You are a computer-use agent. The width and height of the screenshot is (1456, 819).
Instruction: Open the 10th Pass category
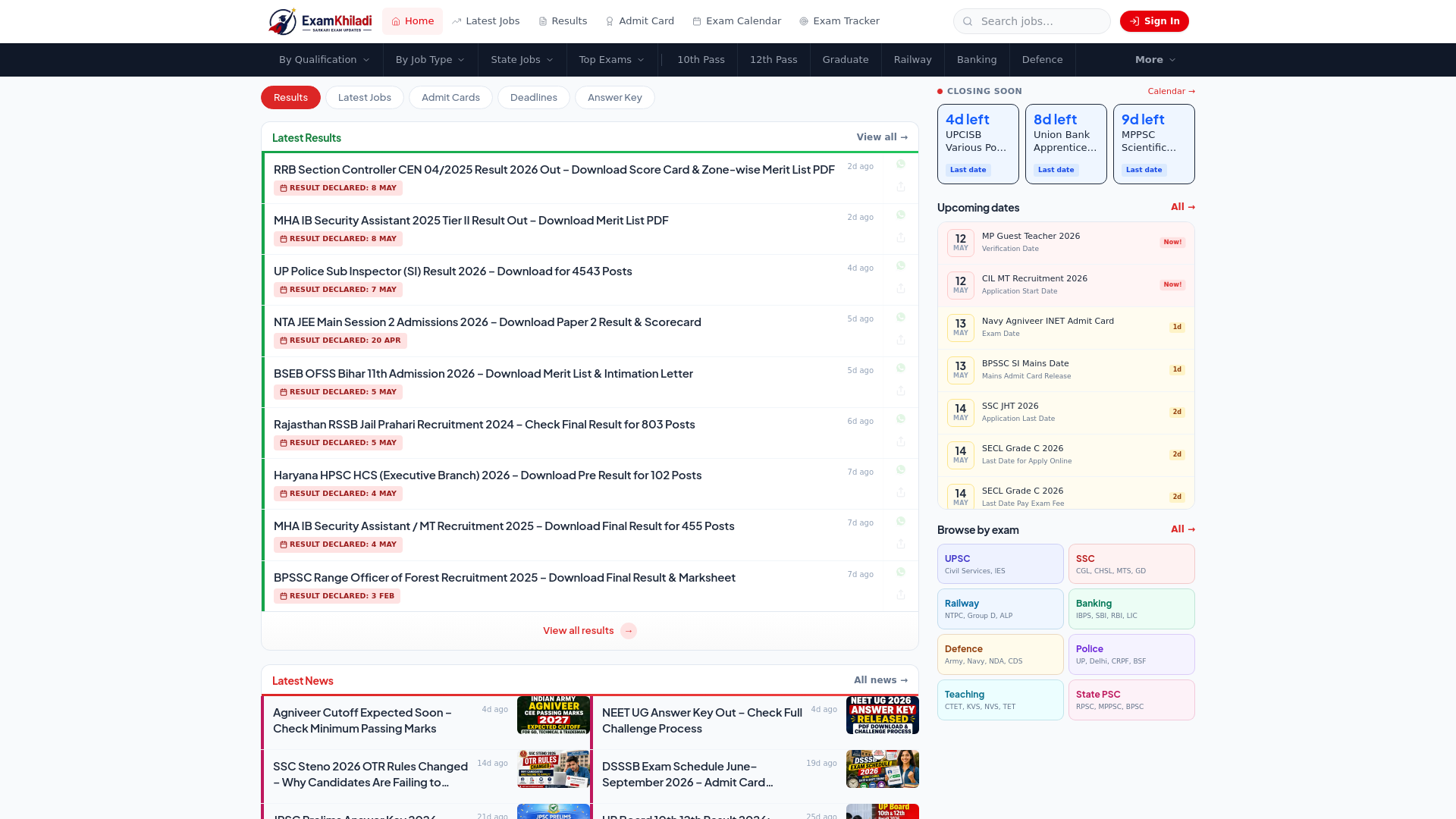point(701,60)
